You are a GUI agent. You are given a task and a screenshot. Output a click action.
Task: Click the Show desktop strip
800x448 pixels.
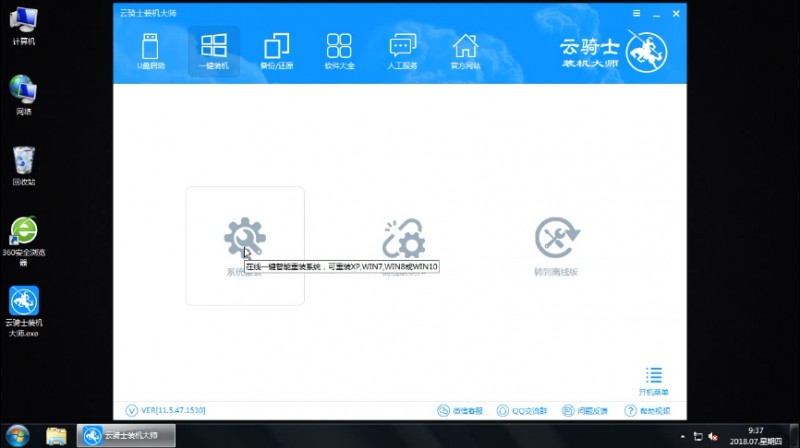pyautogui.click(x=794, y=436)
